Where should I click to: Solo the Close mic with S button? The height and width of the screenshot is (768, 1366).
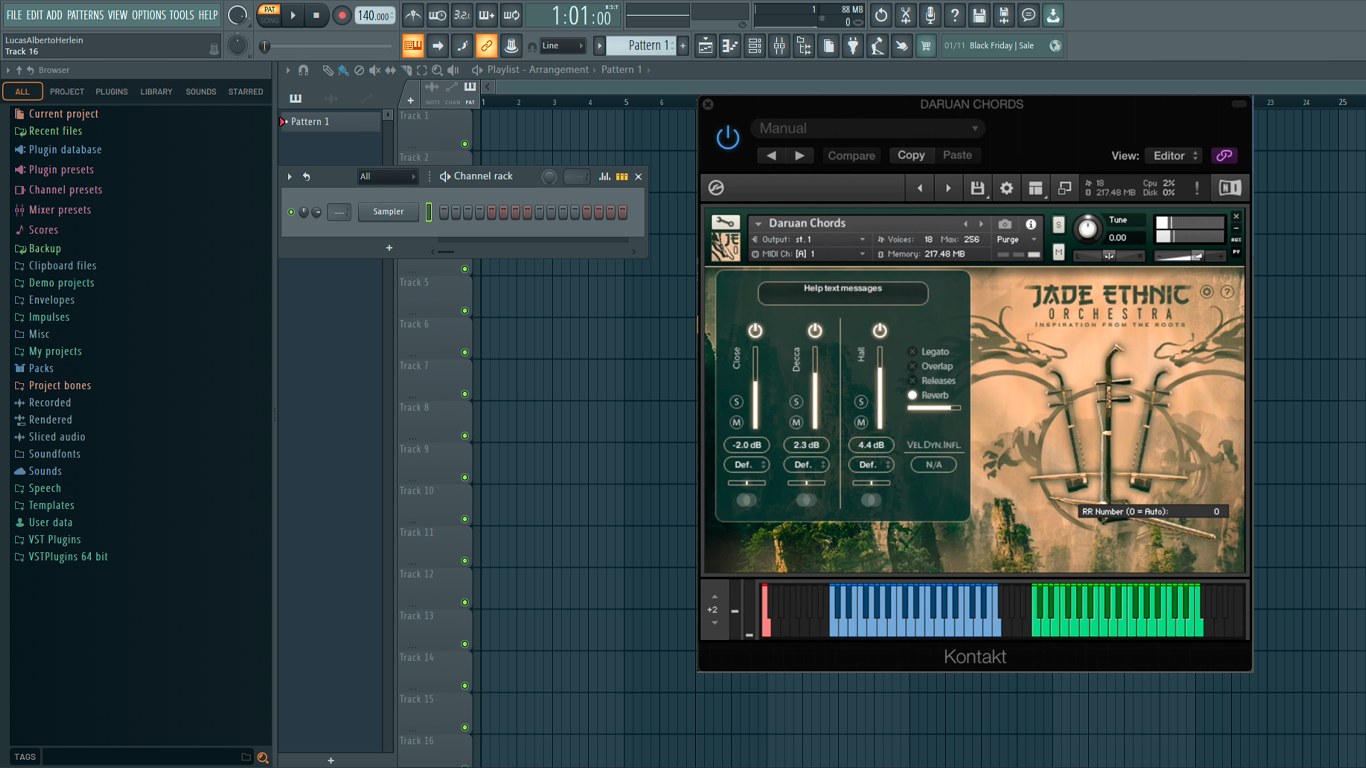737,402
